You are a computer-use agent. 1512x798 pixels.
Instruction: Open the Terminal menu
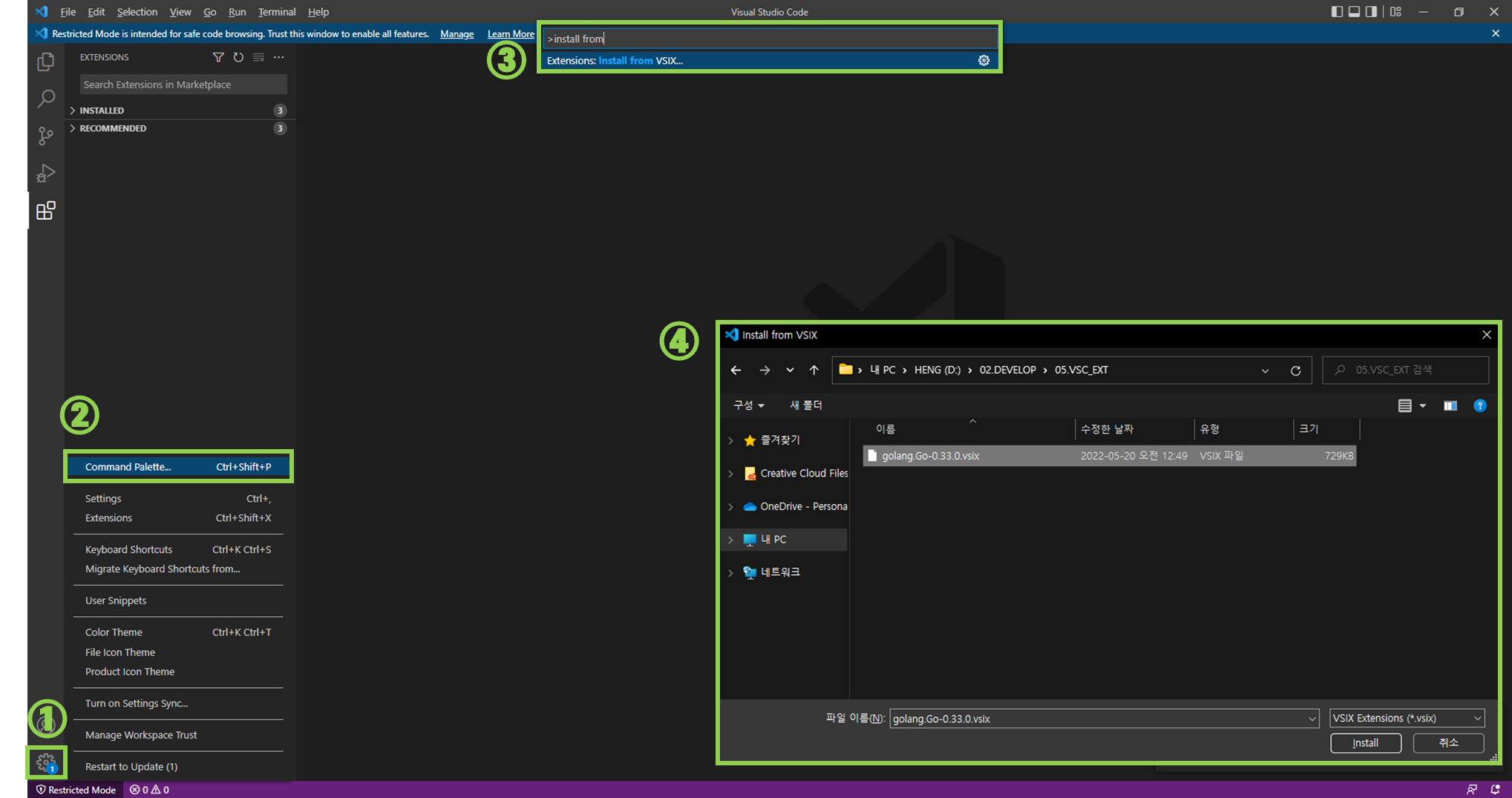[276, 12]
